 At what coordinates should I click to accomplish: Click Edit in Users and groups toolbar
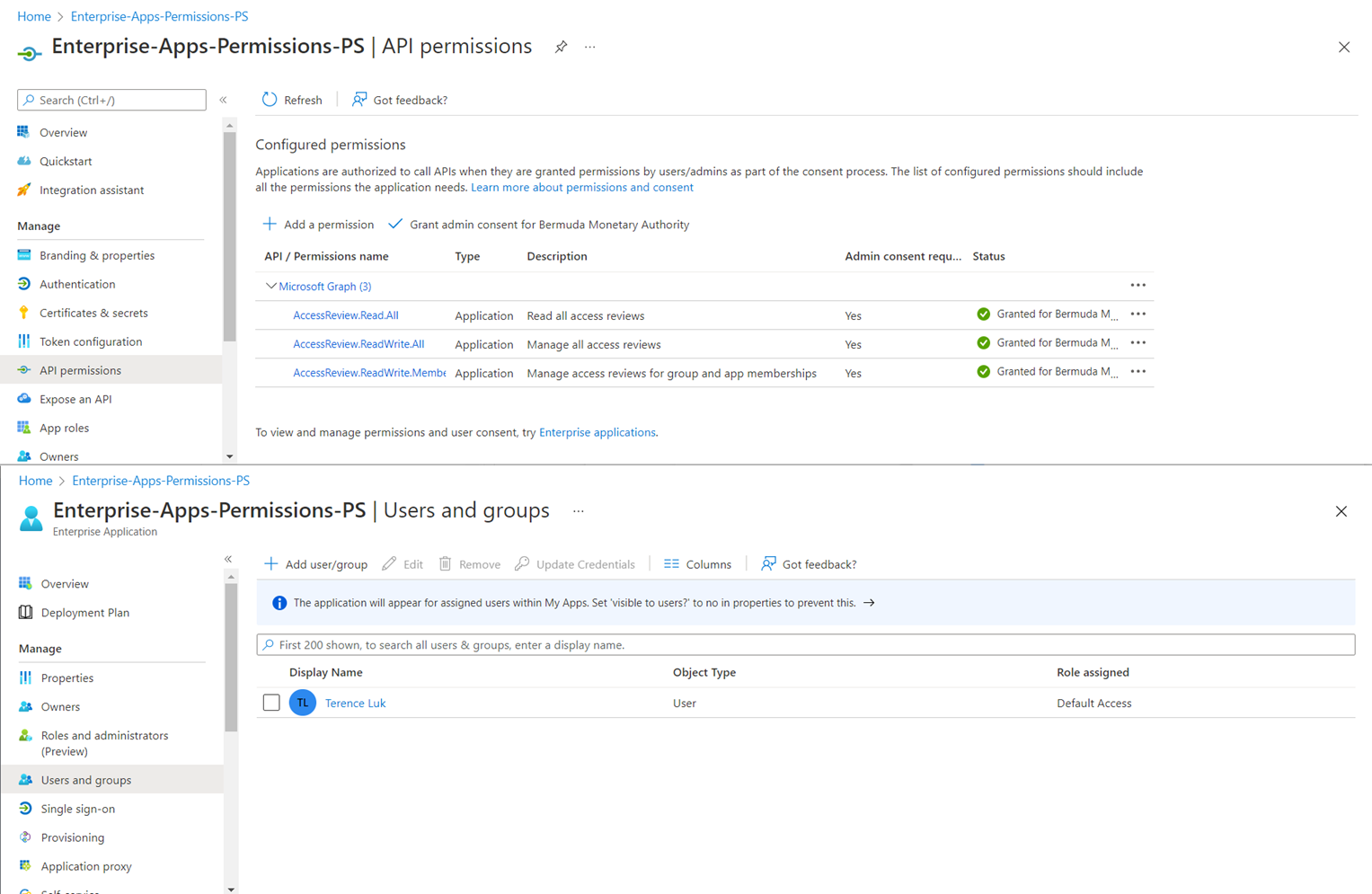click(x=403, y=564)
